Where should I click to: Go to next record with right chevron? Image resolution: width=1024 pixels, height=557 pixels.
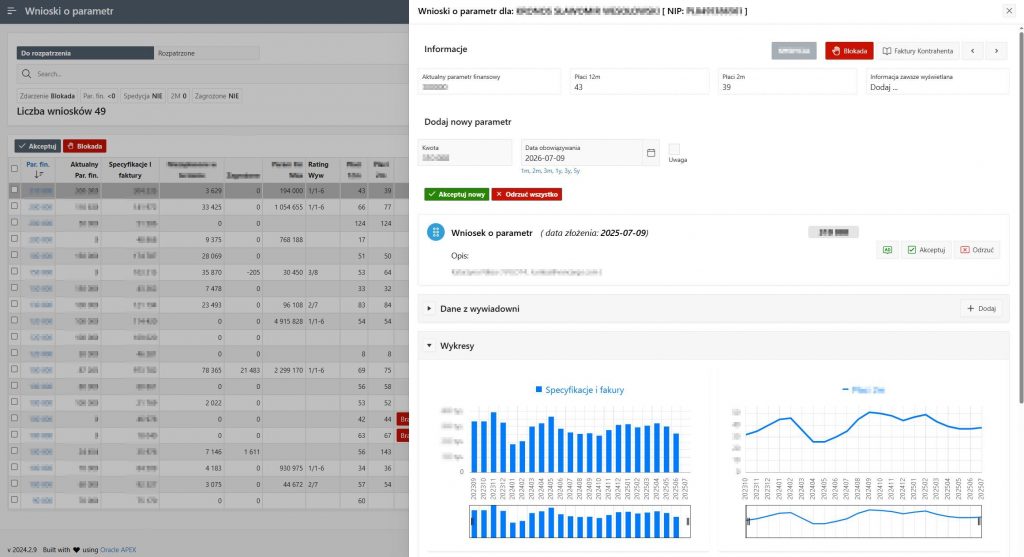996,51
